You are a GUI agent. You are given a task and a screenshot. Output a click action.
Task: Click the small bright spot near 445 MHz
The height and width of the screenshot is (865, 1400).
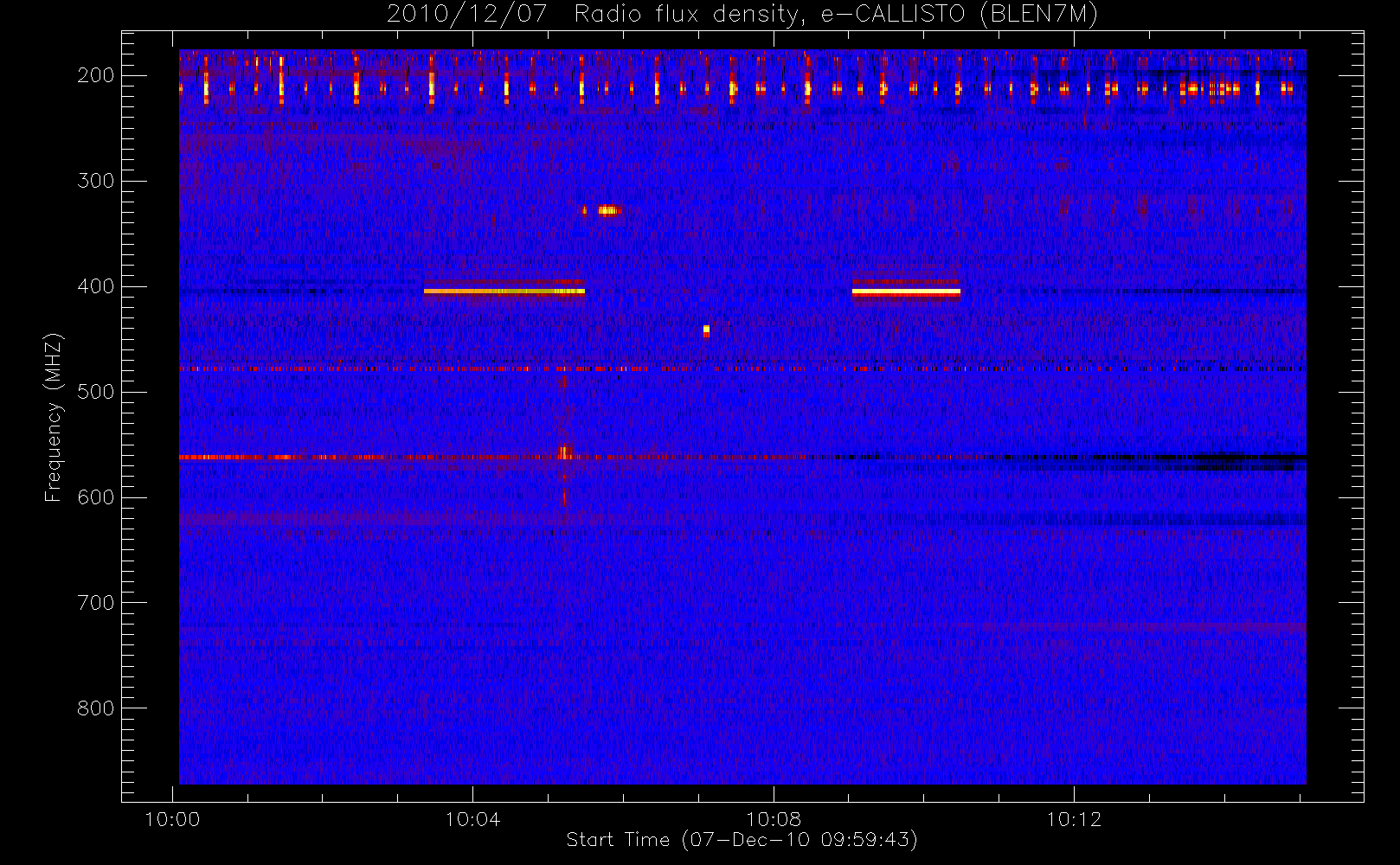[x=706, y=330]
